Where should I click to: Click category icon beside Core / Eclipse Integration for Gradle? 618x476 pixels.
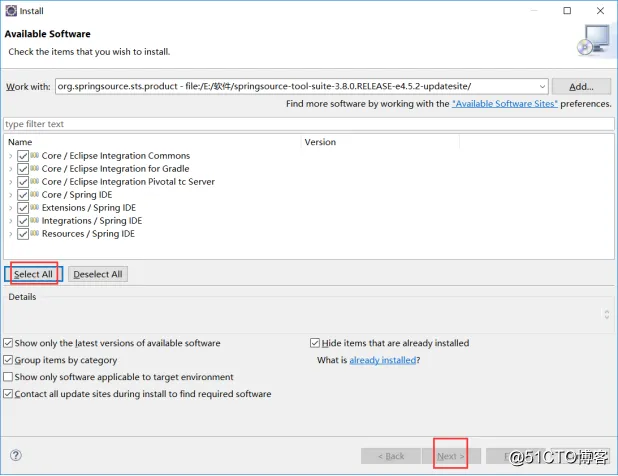click(x=35, y=168)
